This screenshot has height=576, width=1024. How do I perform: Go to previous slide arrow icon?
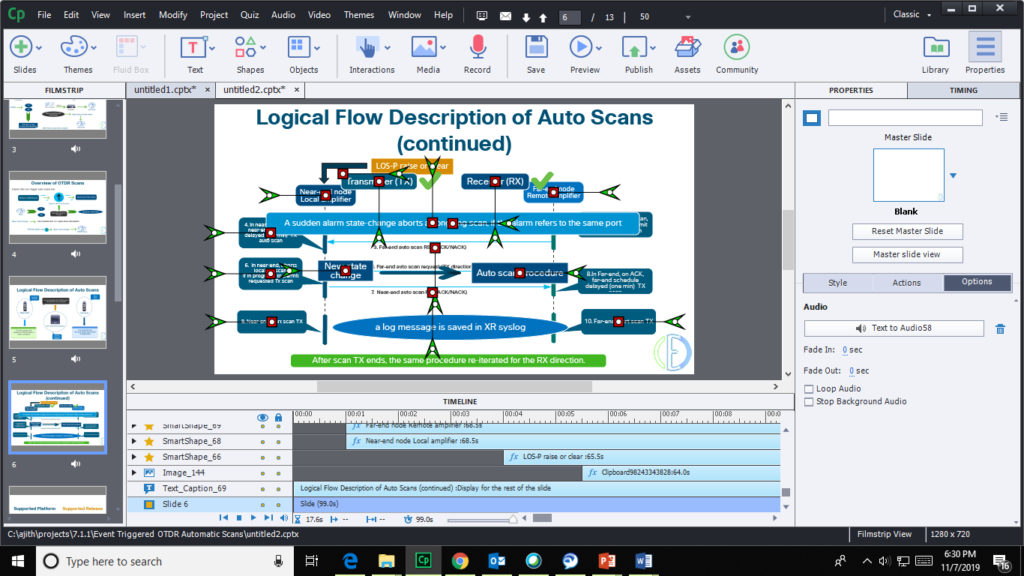click(543, 17)
